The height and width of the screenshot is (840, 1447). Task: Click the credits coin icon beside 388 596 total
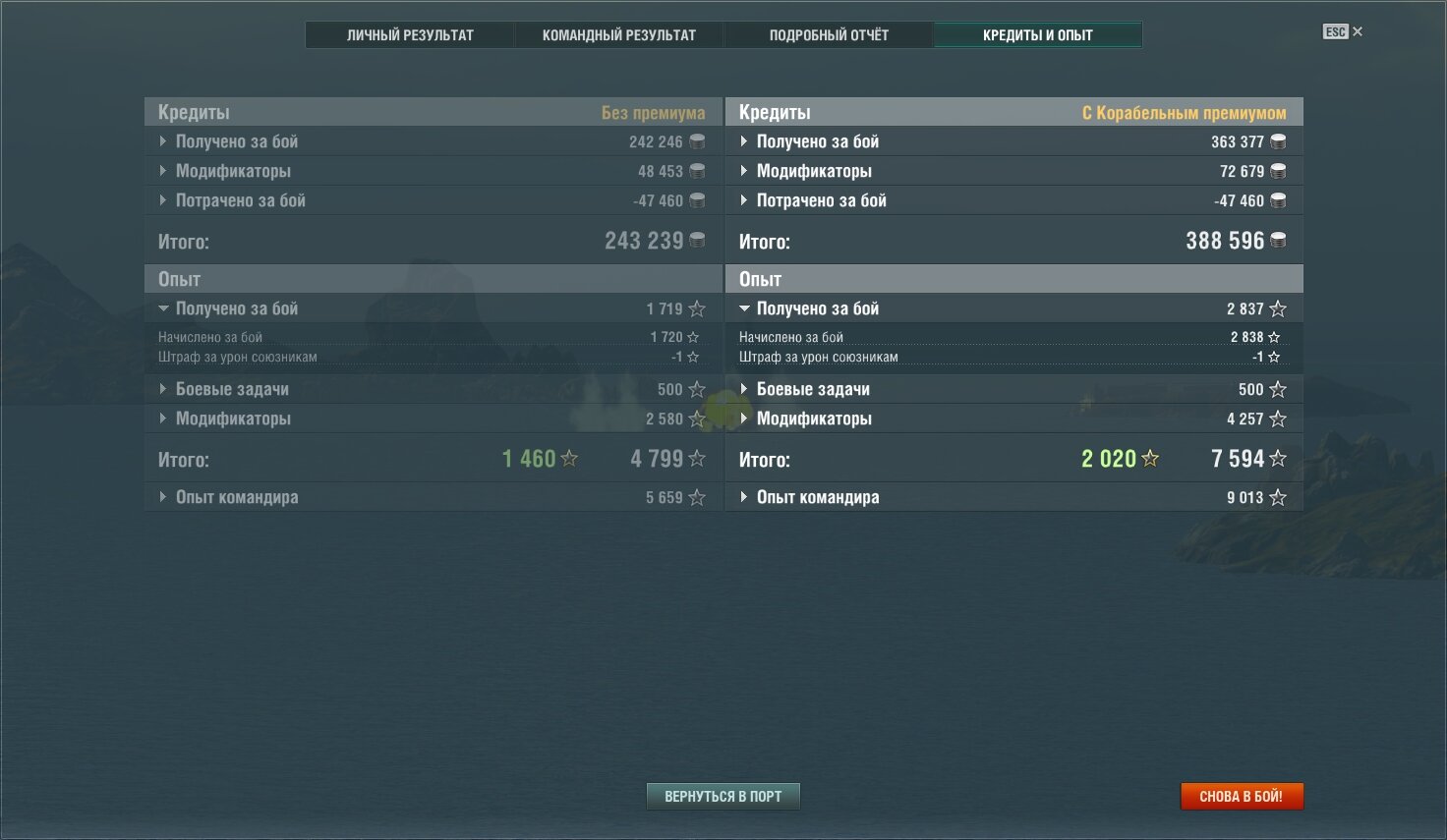pos(1278,240)
